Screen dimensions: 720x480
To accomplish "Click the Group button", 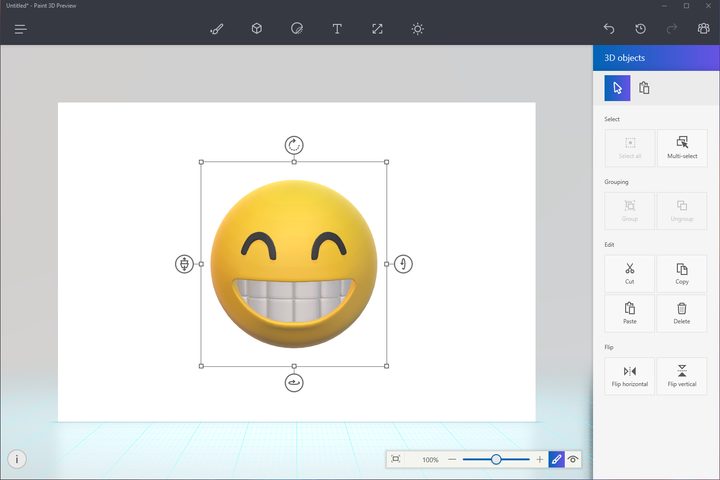I will 630,211.
